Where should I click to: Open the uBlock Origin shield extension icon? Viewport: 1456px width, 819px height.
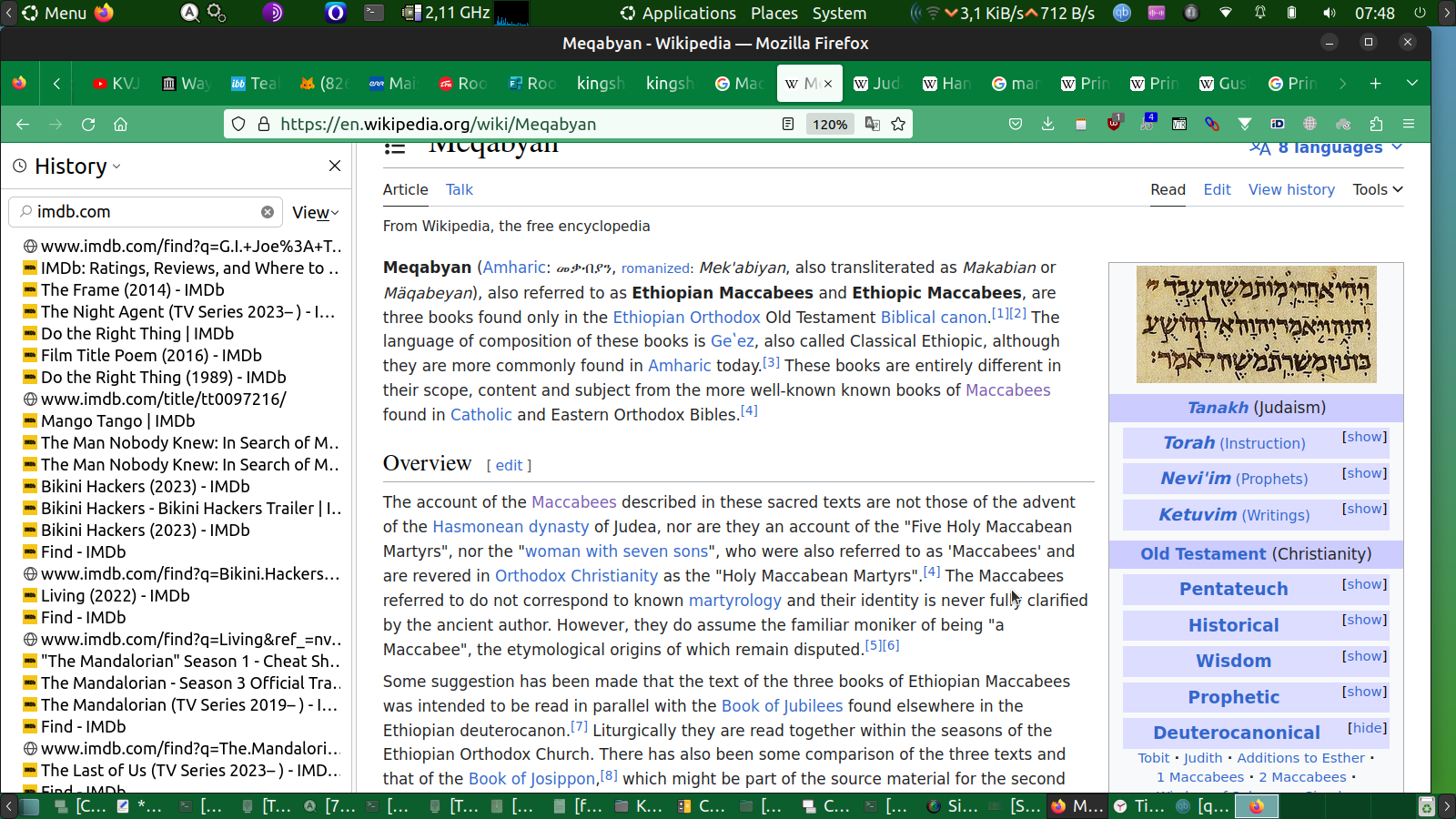(1114, 124)
